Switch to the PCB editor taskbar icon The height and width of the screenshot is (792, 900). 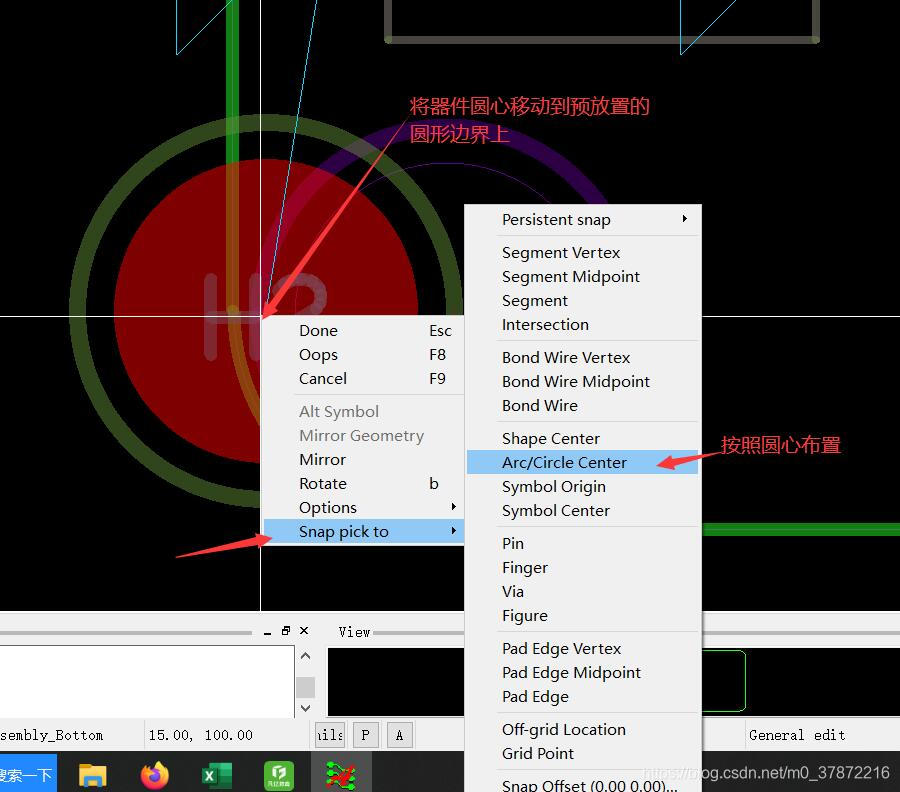point(341,775)
